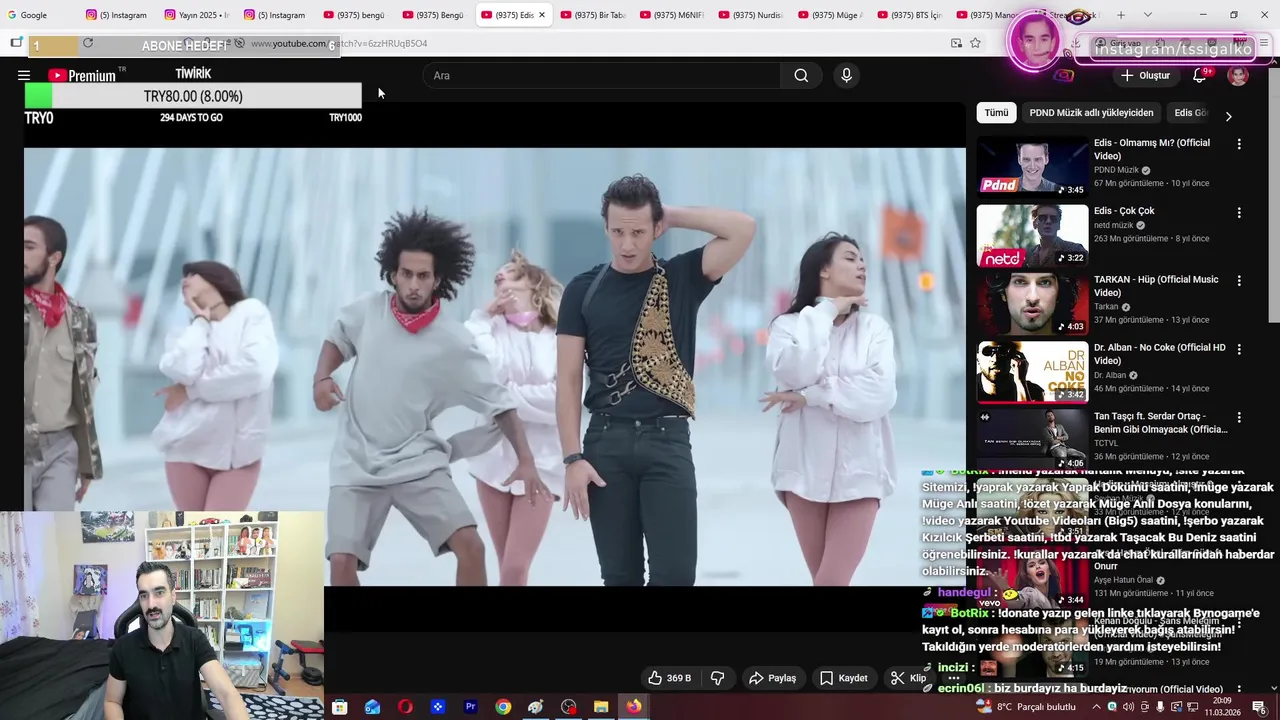Open the PDND Müzik channel link

pos(1116,170)
